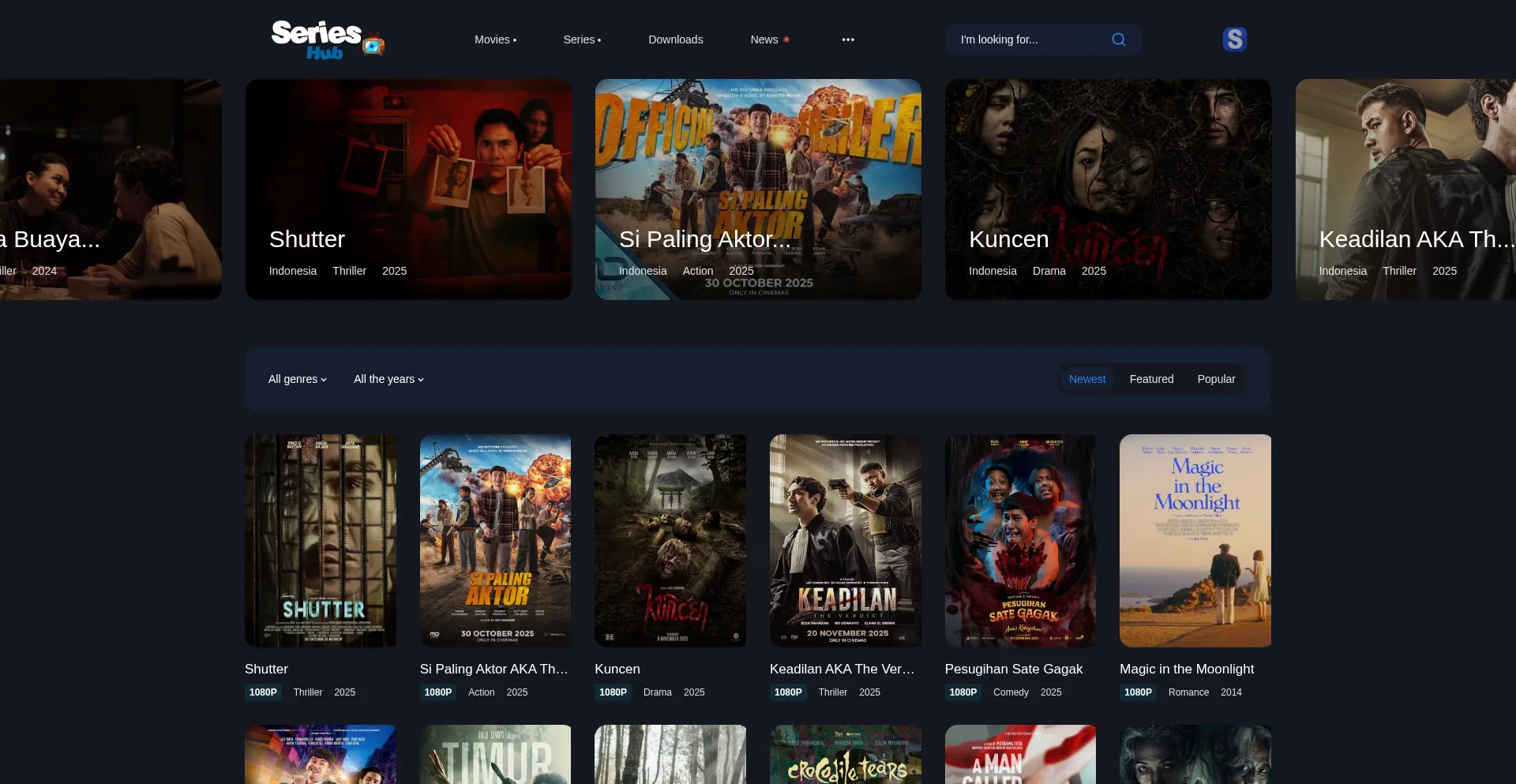Open the partially visible Buaya banner card

point(111,189)
